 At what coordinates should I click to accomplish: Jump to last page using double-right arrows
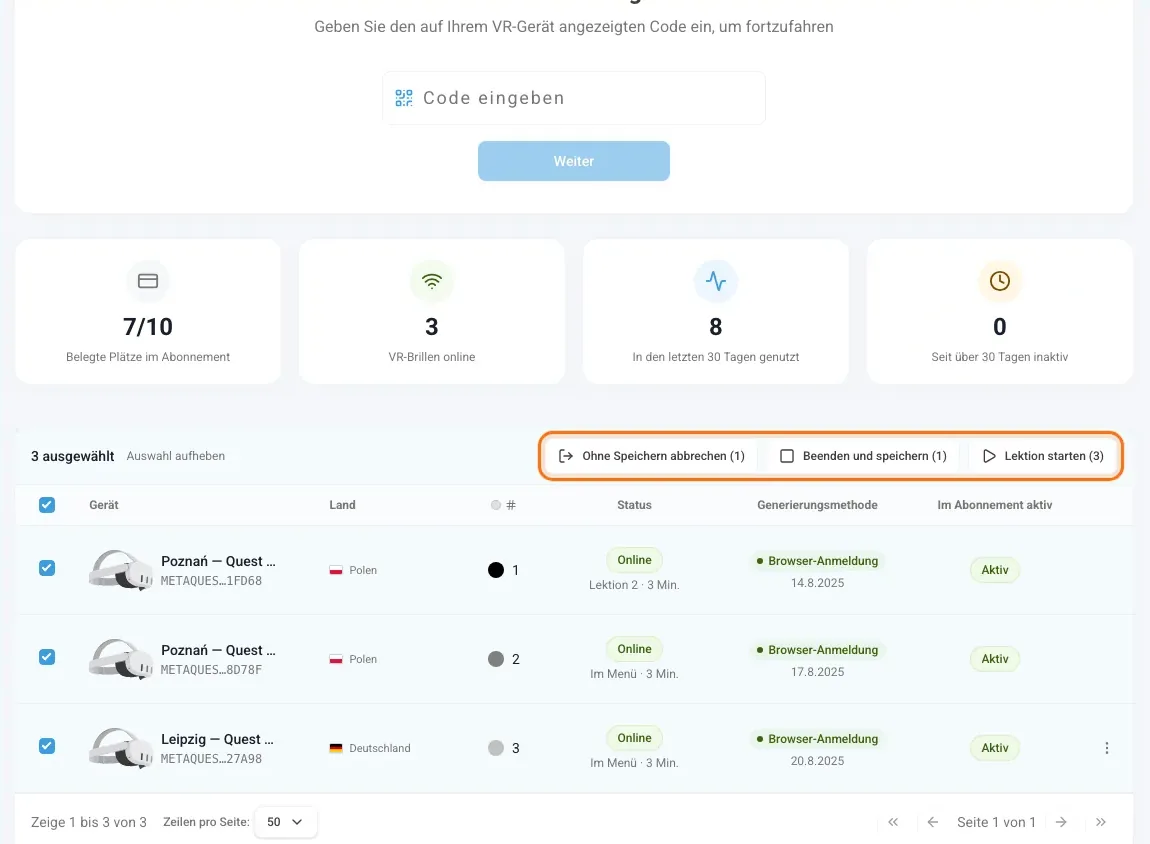(x=1101, y=822)
